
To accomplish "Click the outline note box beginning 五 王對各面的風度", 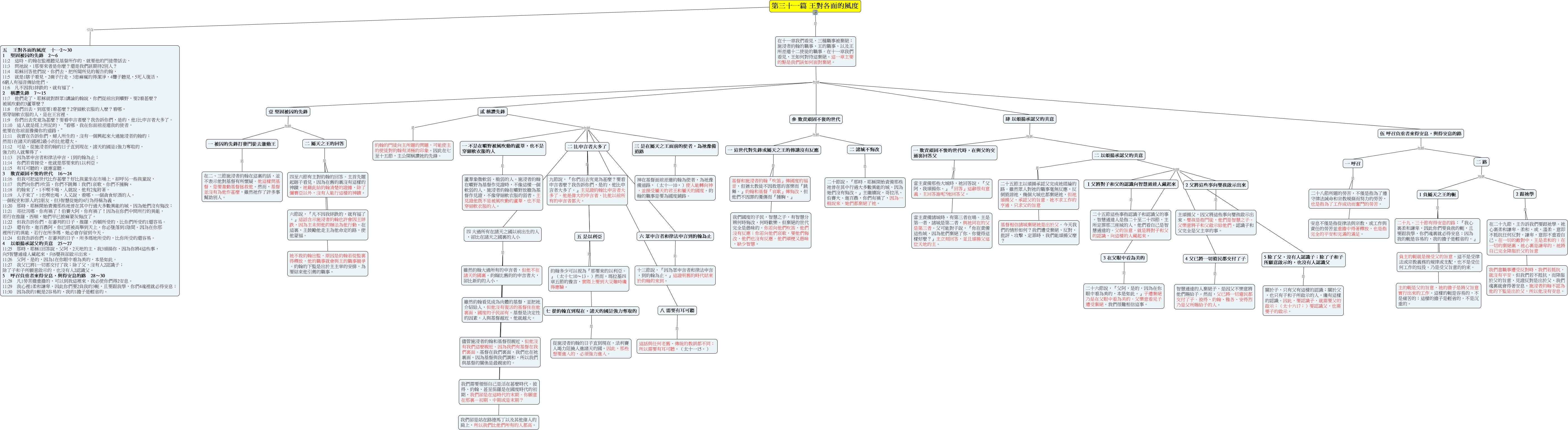I will [x=90, y=170].
